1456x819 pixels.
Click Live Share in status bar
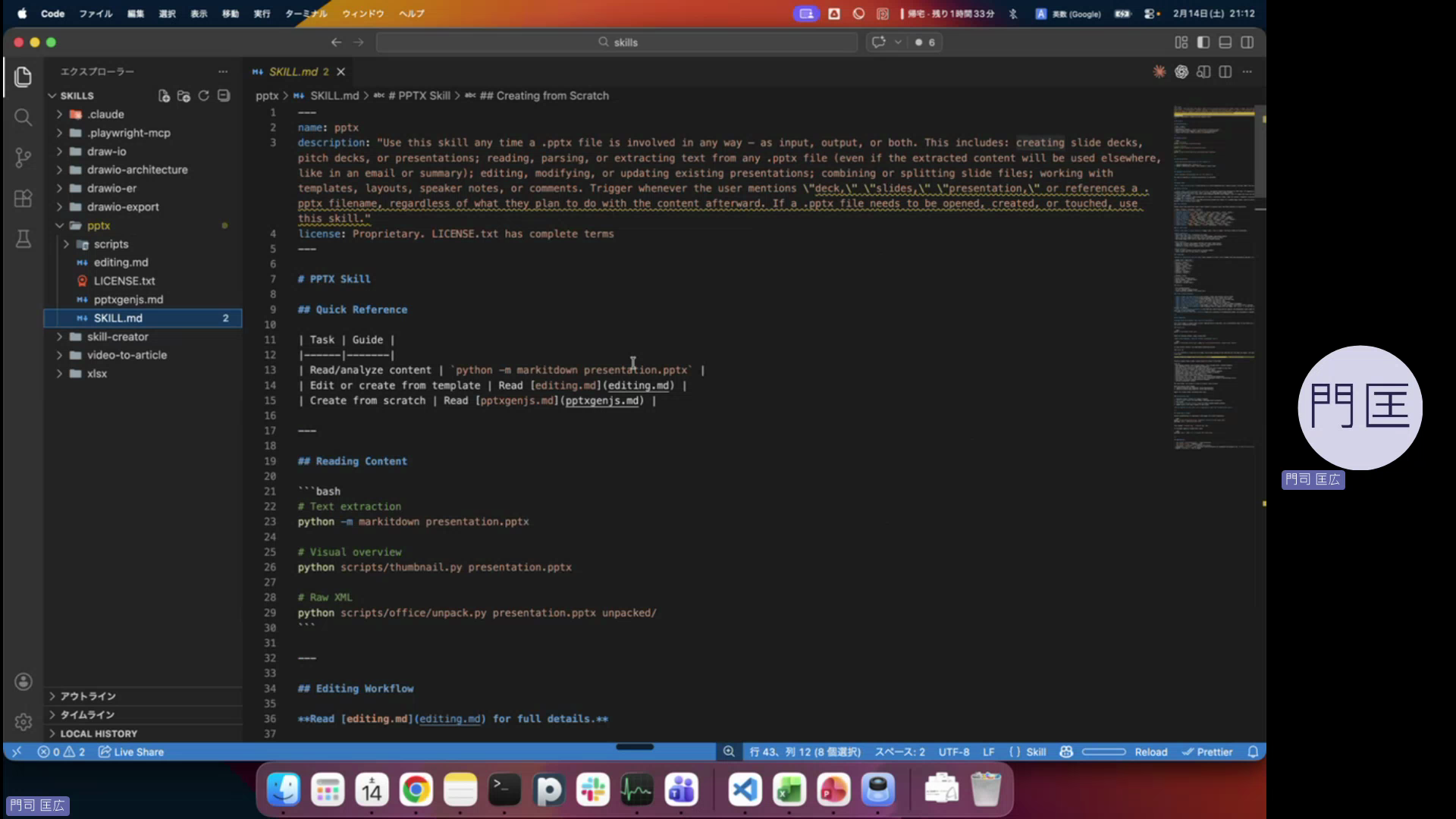131,752
